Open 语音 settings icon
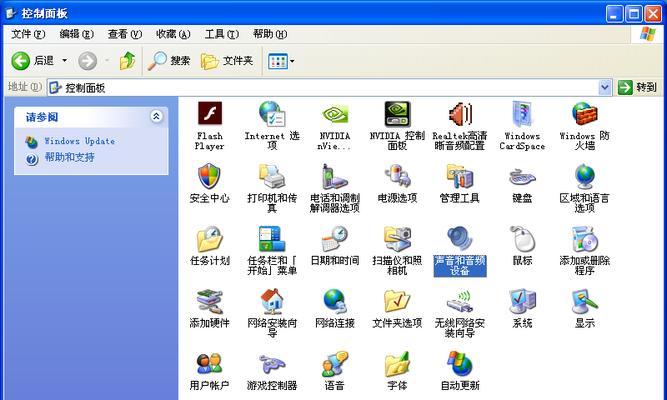The height and width of the screenshot is (400, 667). [335, 364]
